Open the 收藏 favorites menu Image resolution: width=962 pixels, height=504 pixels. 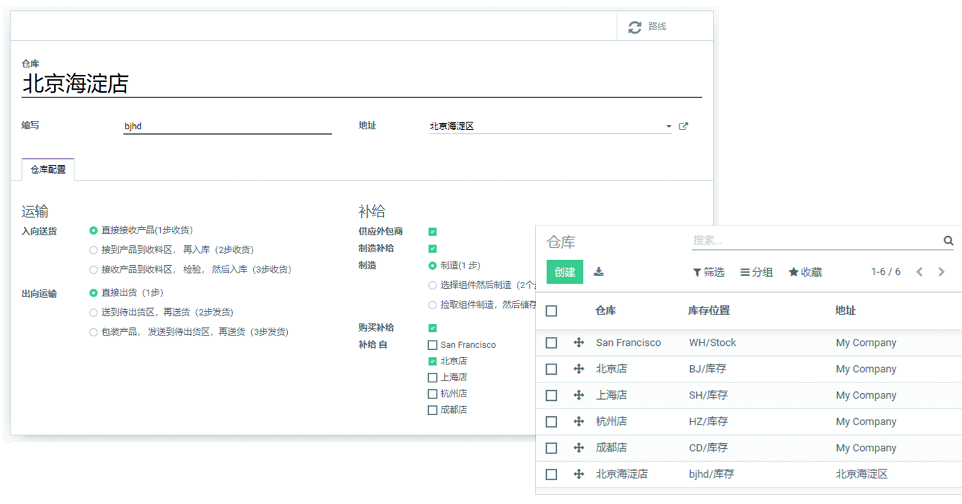click(805, 272)
